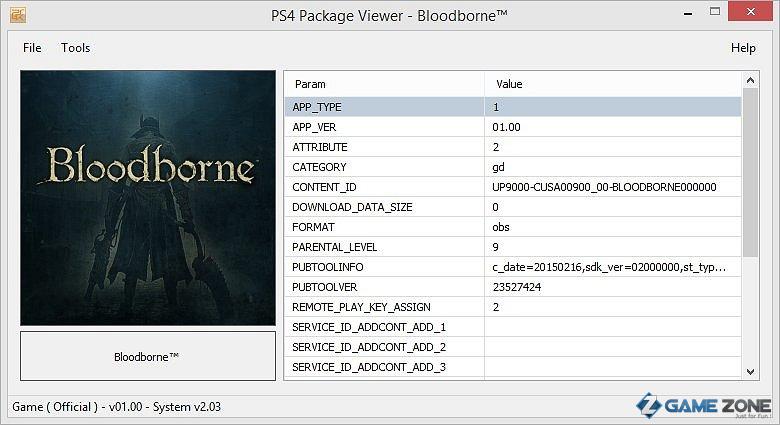780x425 pixels.
Task: Select the SERVICE_ID_ADDCONT_ADD_1 row
Action: pos(513,327)
